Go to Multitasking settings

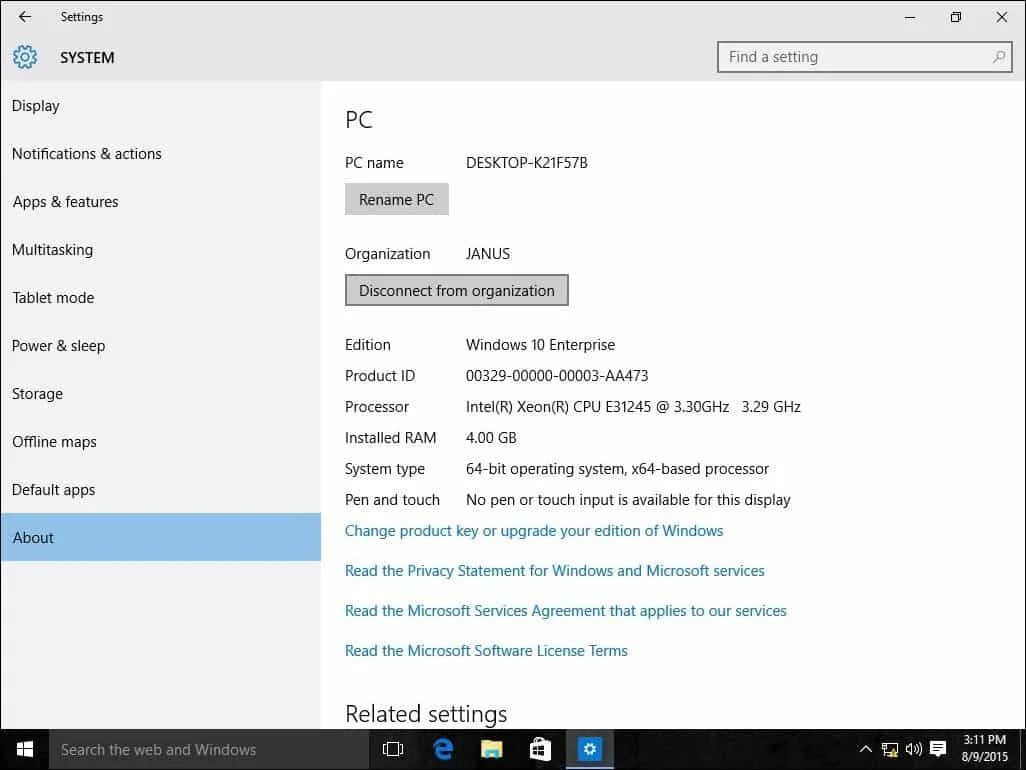(161, 250)
